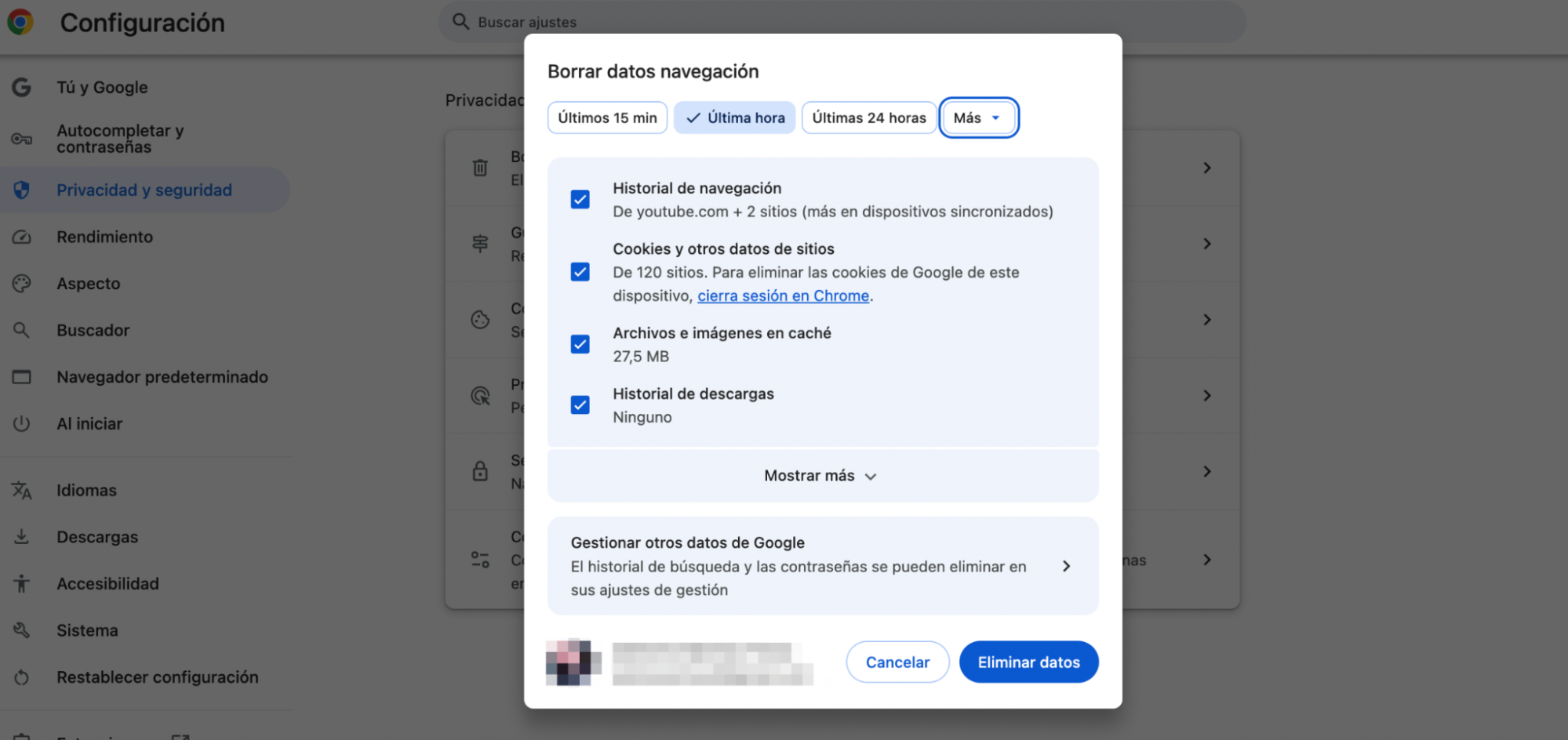The image size is (1568, 740).
Task: Click Cancelar button
Action: tap(897, 662)
